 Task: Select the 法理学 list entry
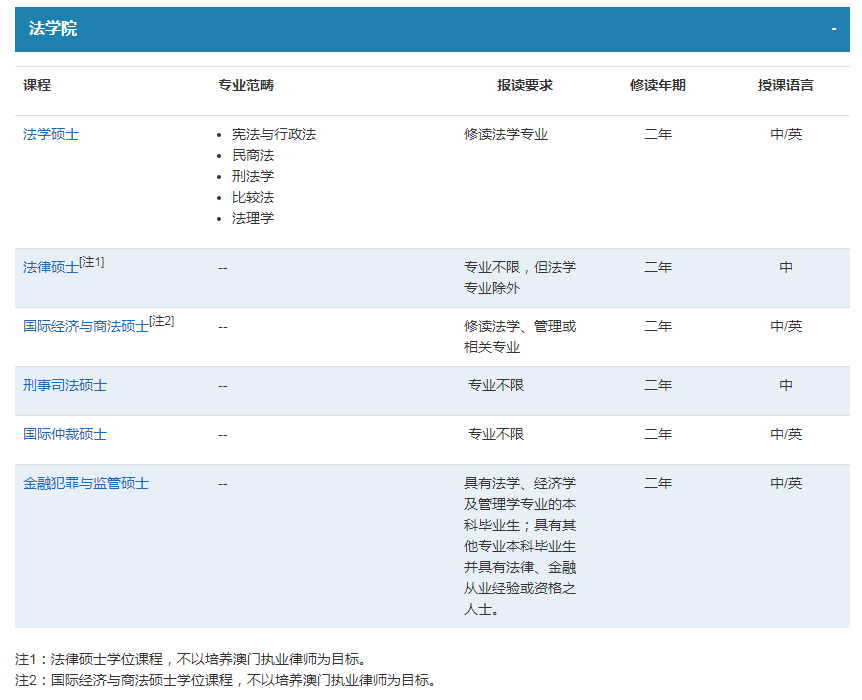(253, 218)
